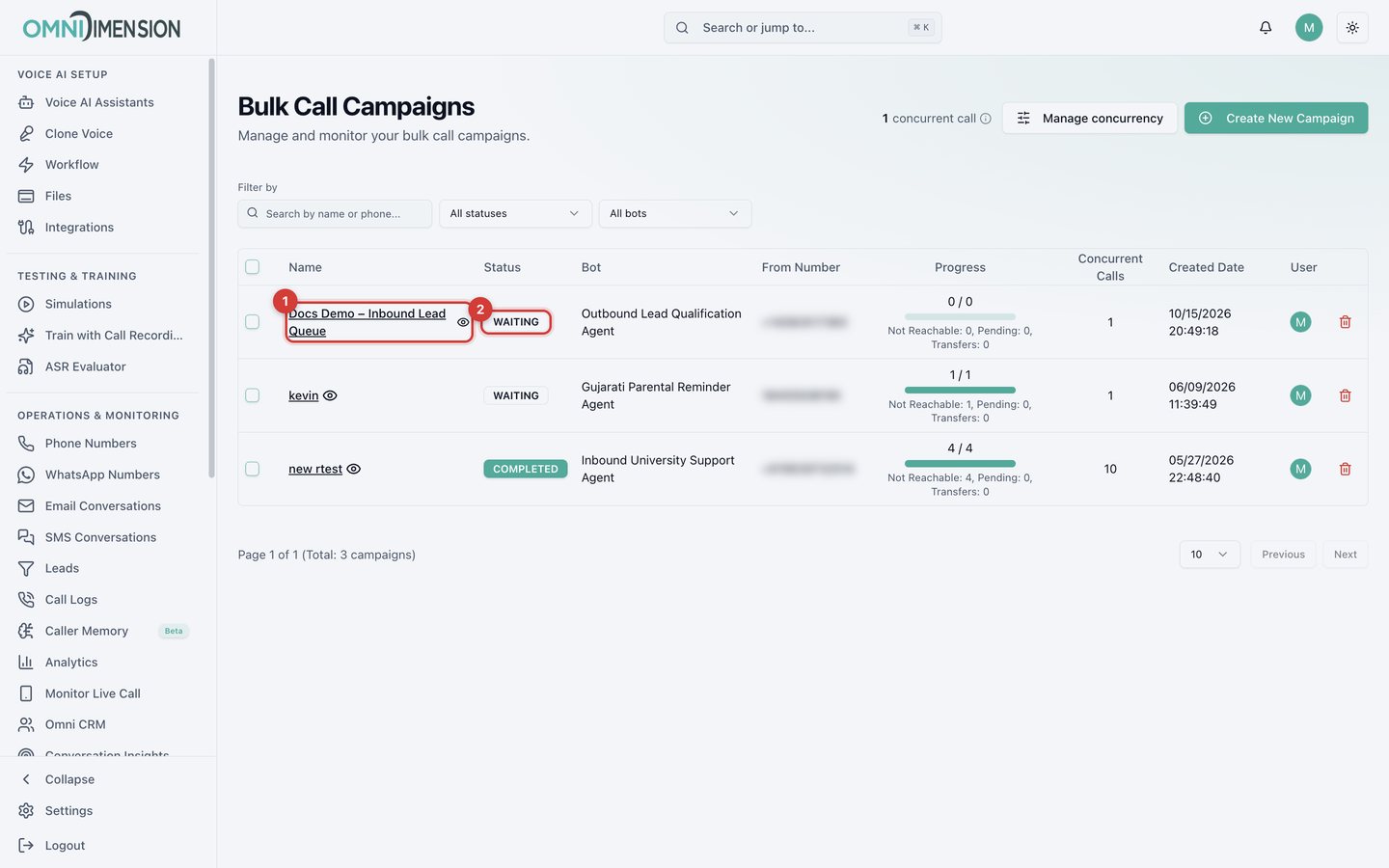The width and height of the screenshot is (1389, 868).
Task: Open Call Logs in sidebar
Action: (x=71, y=600)
